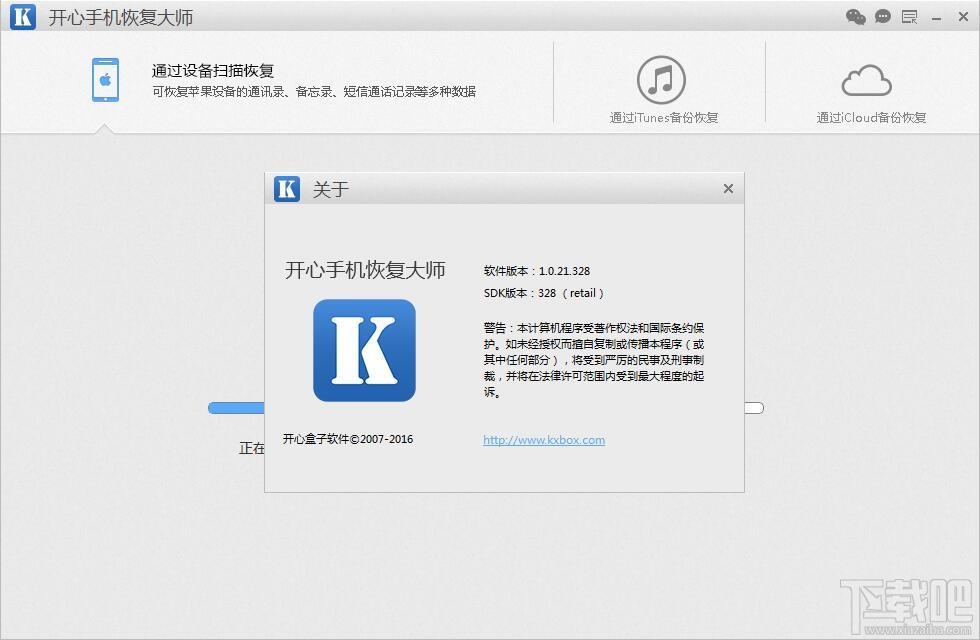Click the 软件版本：1.0.21.328 text
Image resolution: width=980 pixels, height=640 pixels.
[x=537, y=271]
